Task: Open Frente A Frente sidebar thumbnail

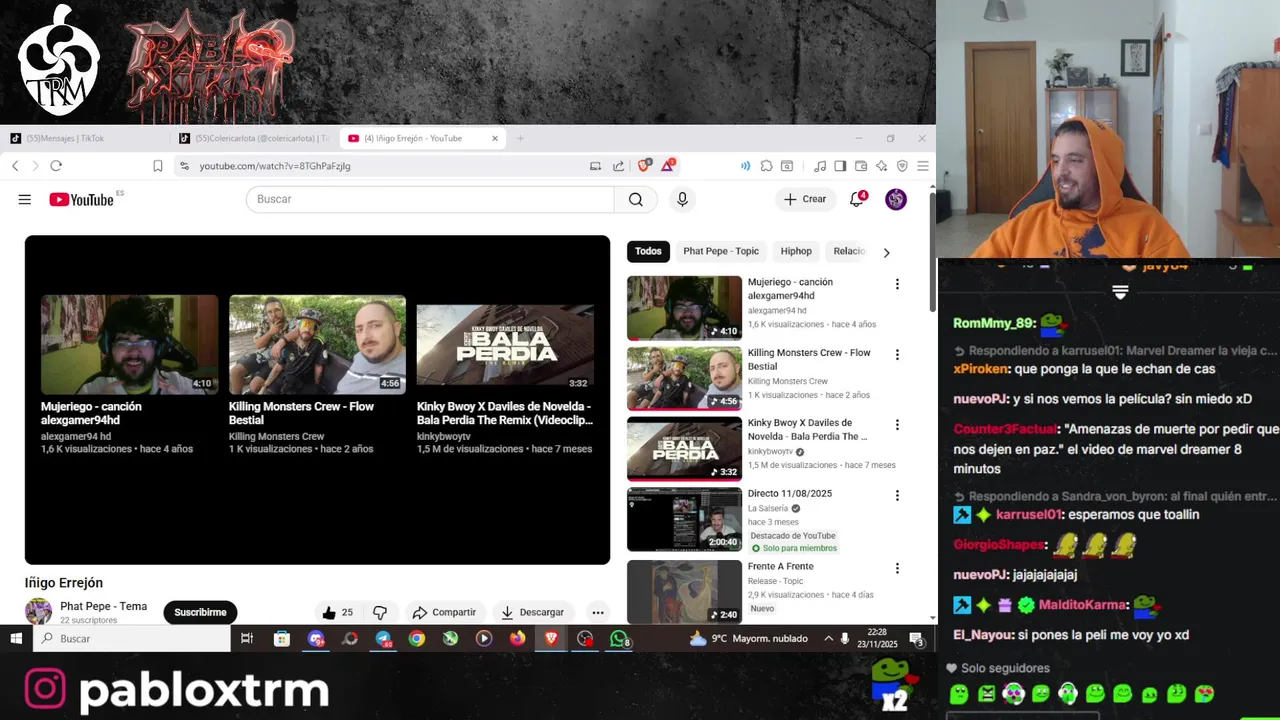Action: pos(684,592)
